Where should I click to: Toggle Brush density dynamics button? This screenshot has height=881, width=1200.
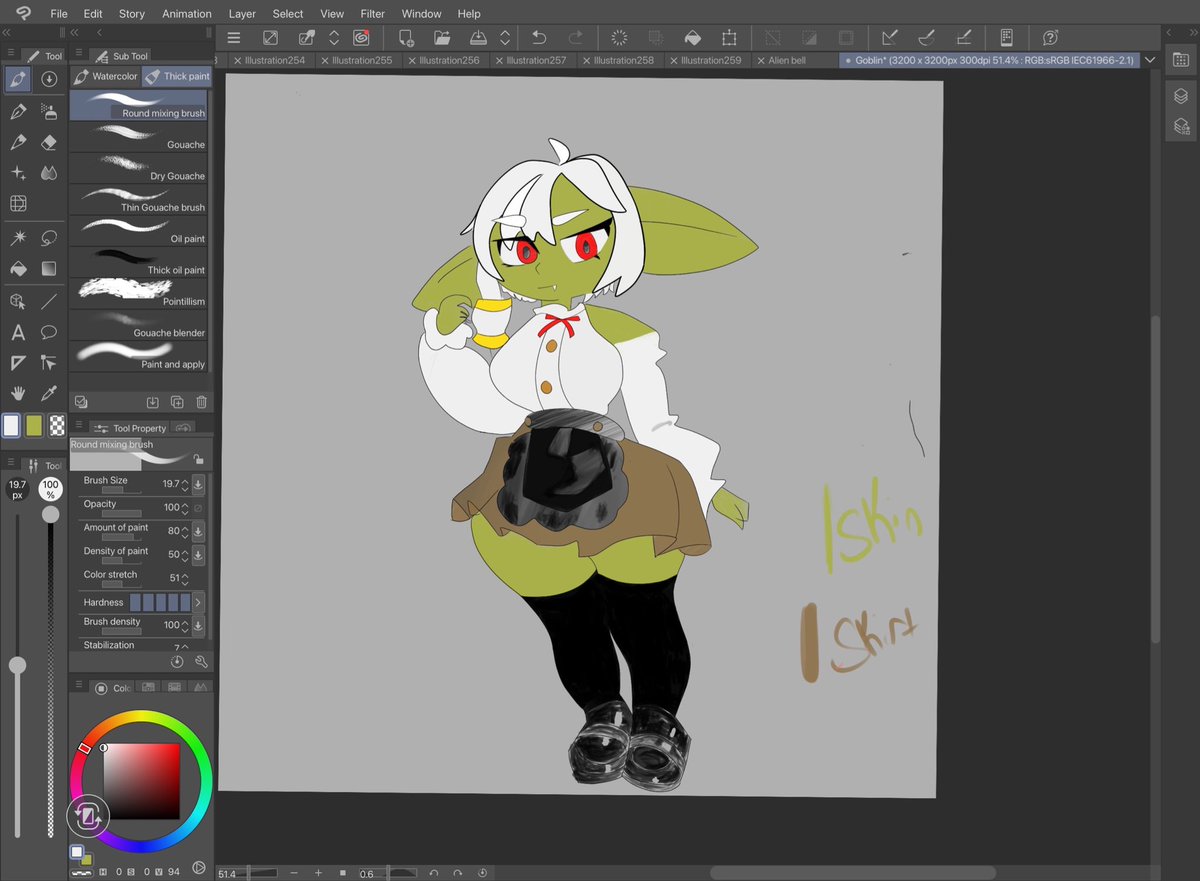coord(197,625)
